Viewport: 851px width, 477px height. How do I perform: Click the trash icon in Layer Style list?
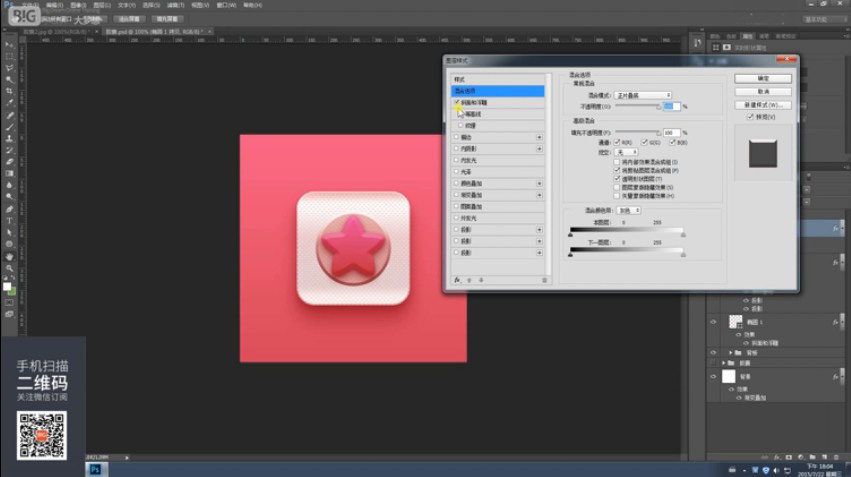(x=544, y=280)
